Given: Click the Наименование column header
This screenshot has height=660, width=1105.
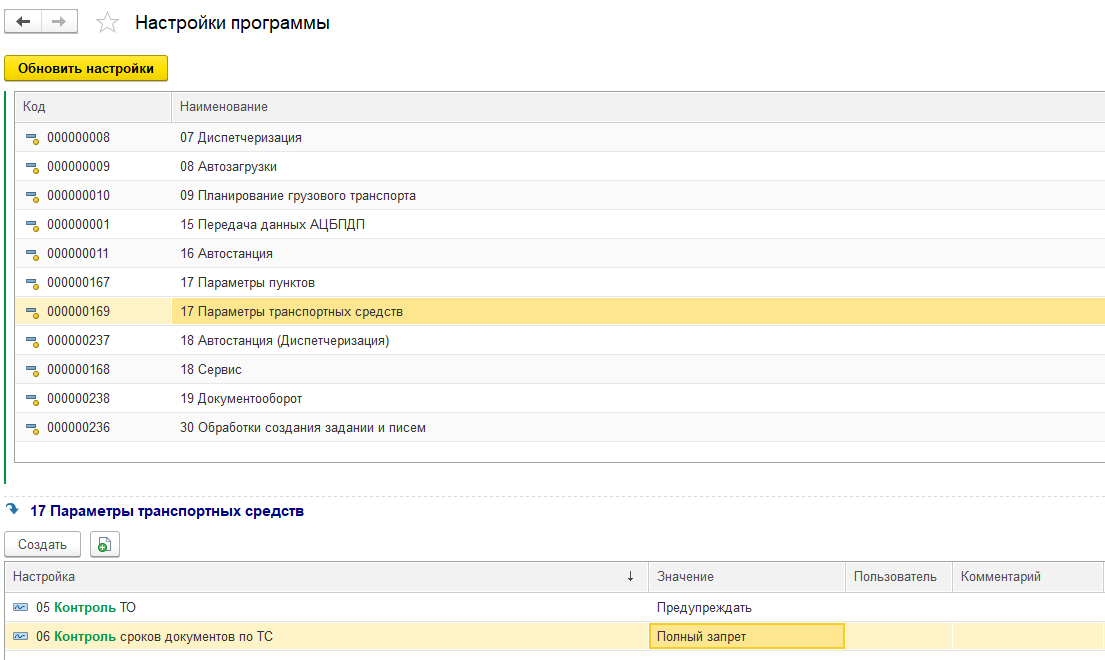Looking at the screenshot, I should point(224,107).
